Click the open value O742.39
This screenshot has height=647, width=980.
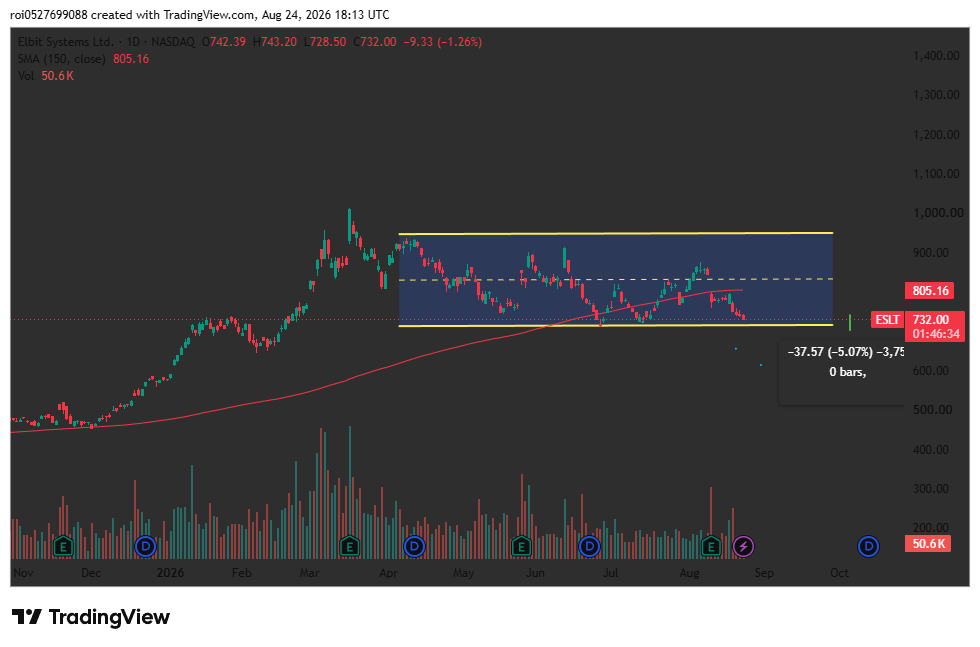coord(224,42)
